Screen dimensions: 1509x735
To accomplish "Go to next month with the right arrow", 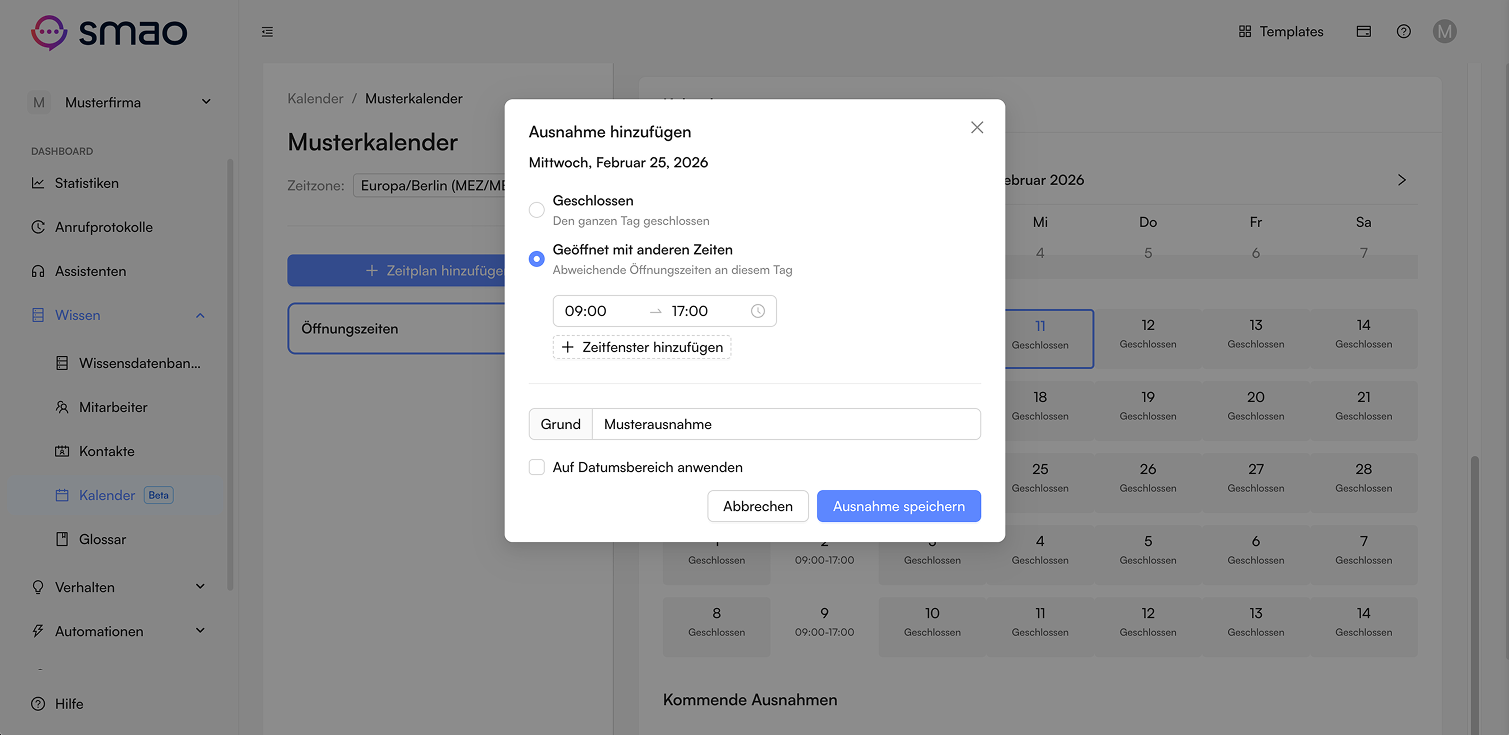I will point(1401,180).
